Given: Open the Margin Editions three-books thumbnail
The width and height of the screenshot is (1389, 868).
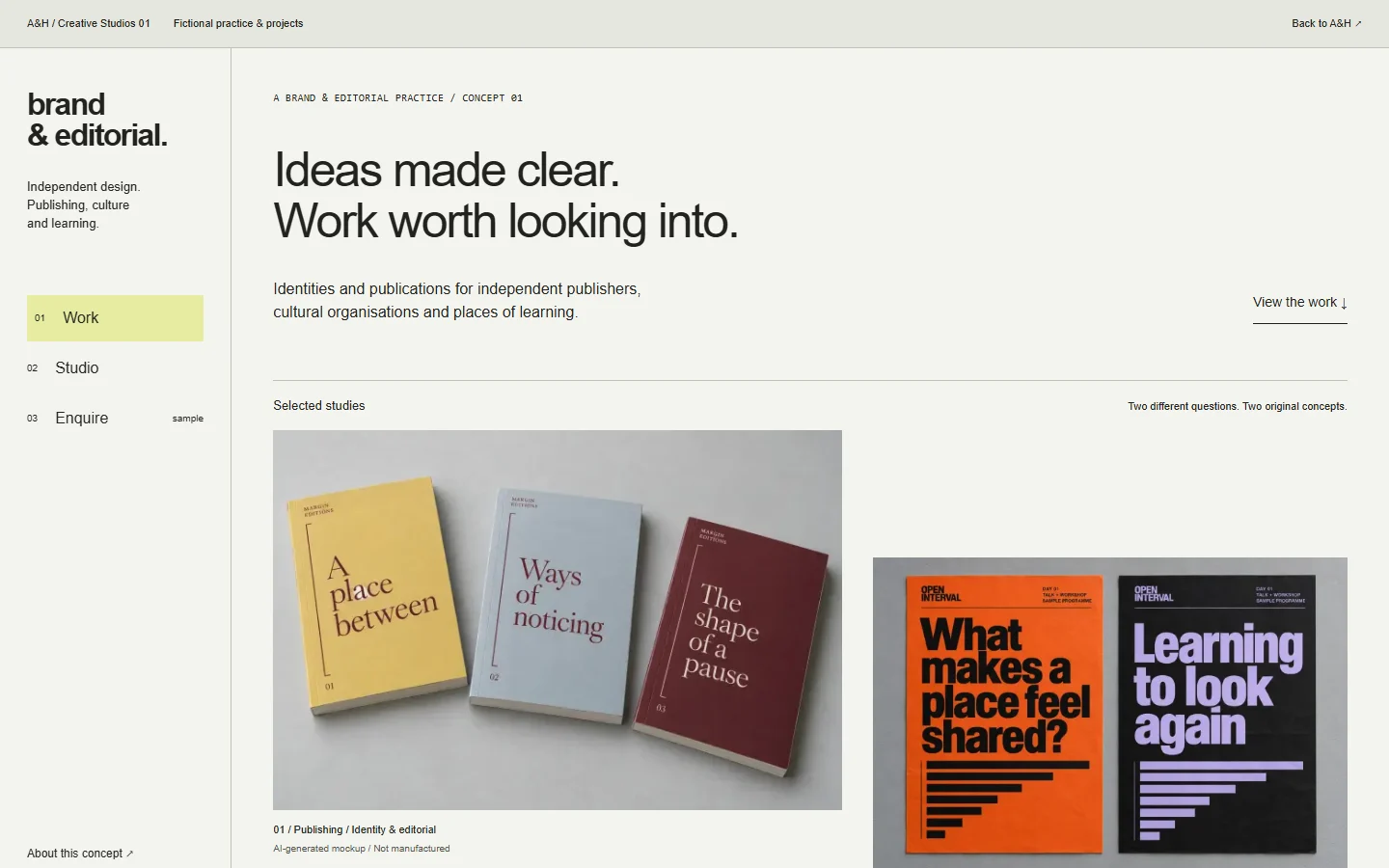Looking at the screenshot, I should [x=558, y=620].
